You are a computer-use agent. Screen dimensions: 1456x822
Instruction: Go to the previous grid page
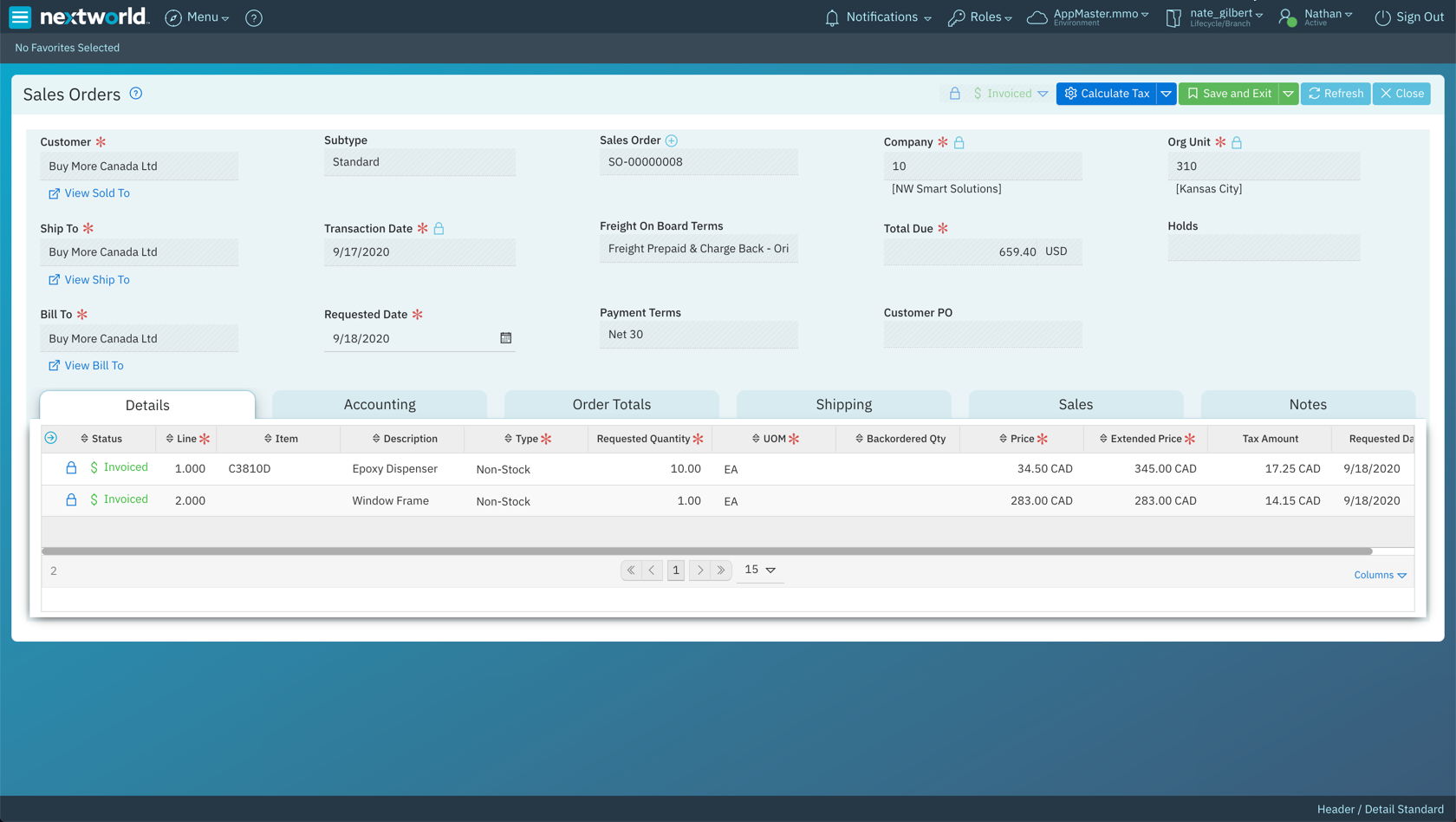pyautogui.click(x=653, y=571)
